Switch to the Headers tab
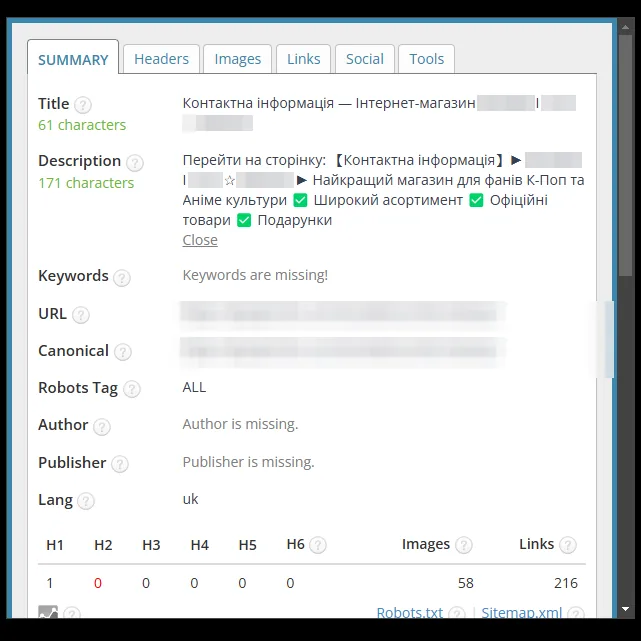 click(x=161, y=59)
